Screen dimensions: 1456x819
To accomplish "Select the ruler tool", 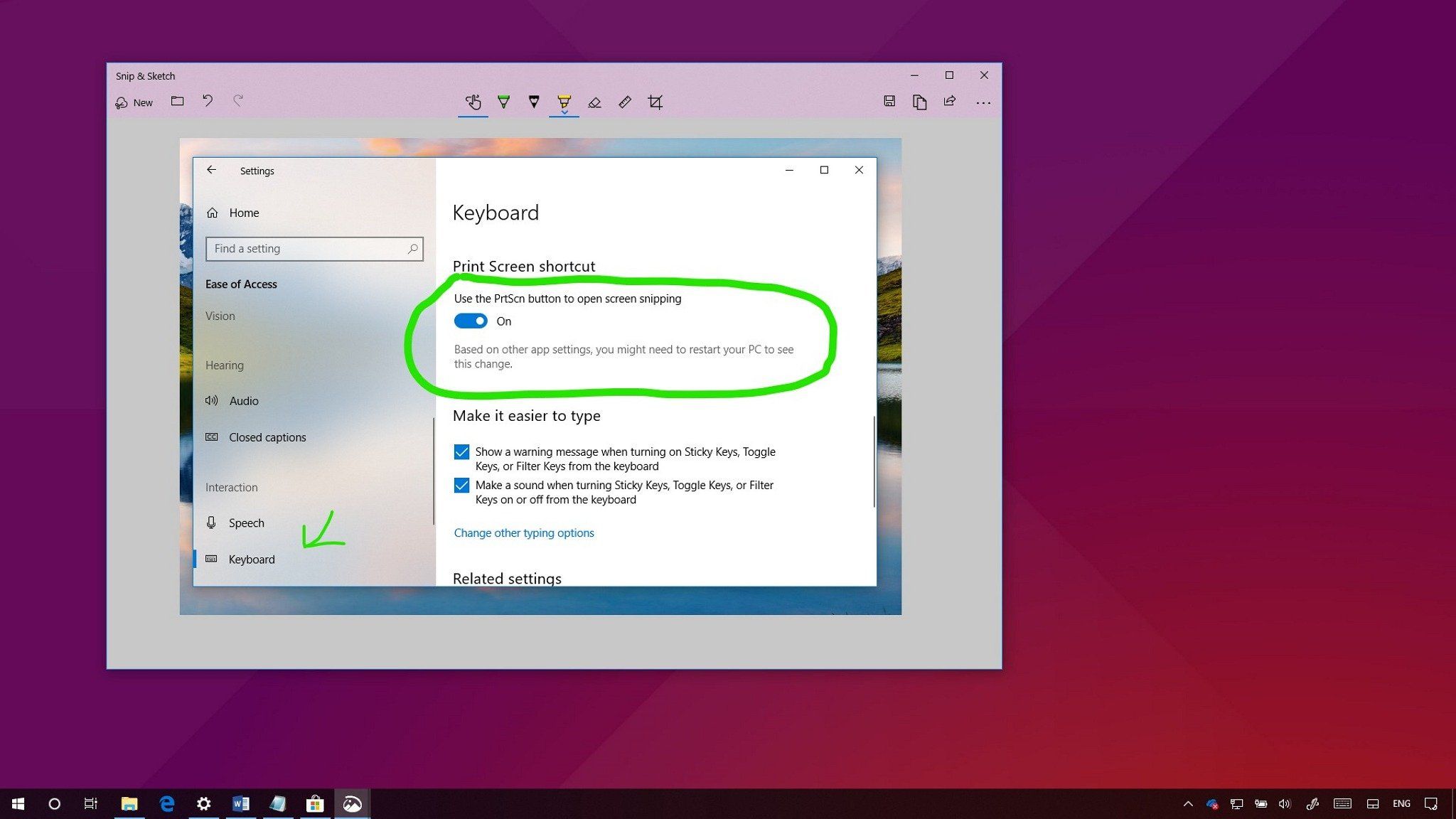I will [625, 102].
